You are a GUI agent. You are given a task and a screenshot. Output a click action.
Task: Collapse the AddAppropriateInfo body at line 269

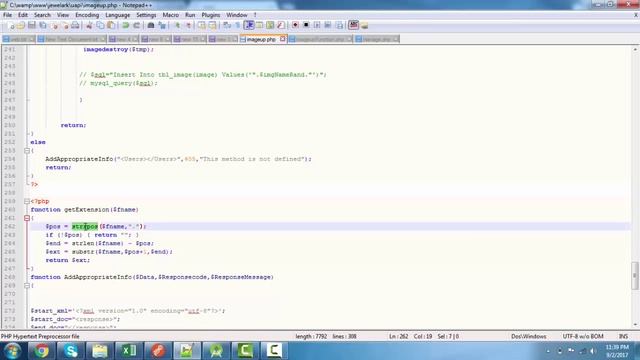(27, 285)
